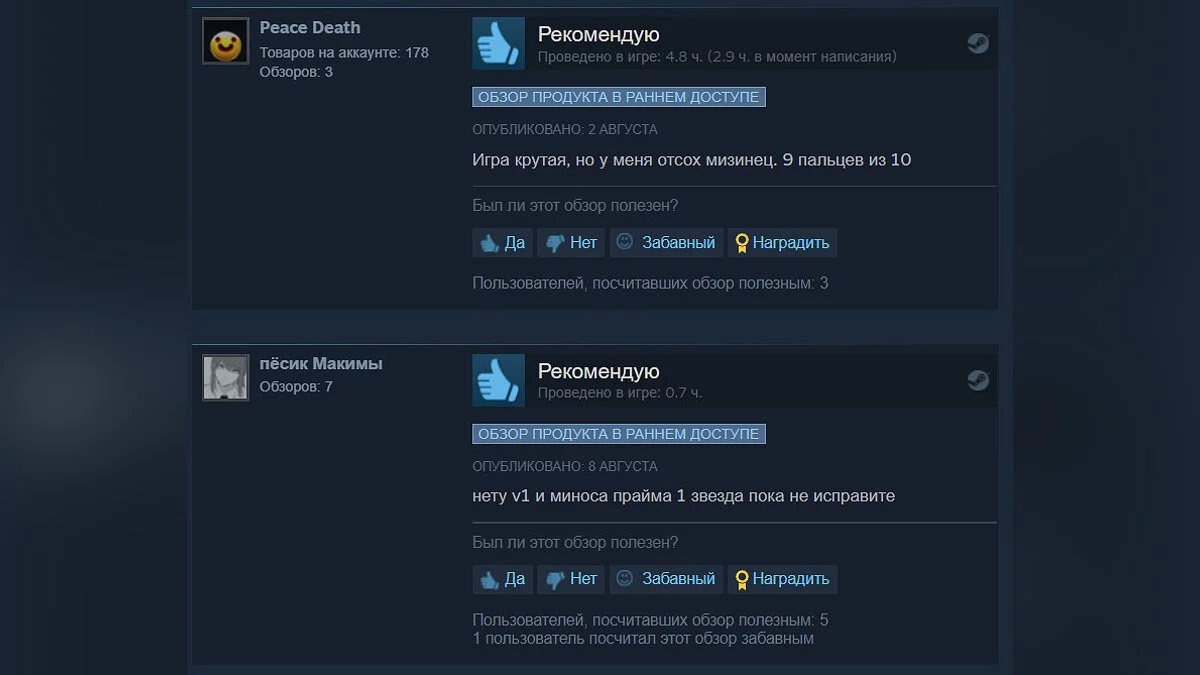The height and width of the screenshot is (675, 1200).
Task: Mark пёсик Макимы's review as Забавный
Action: 667,579
